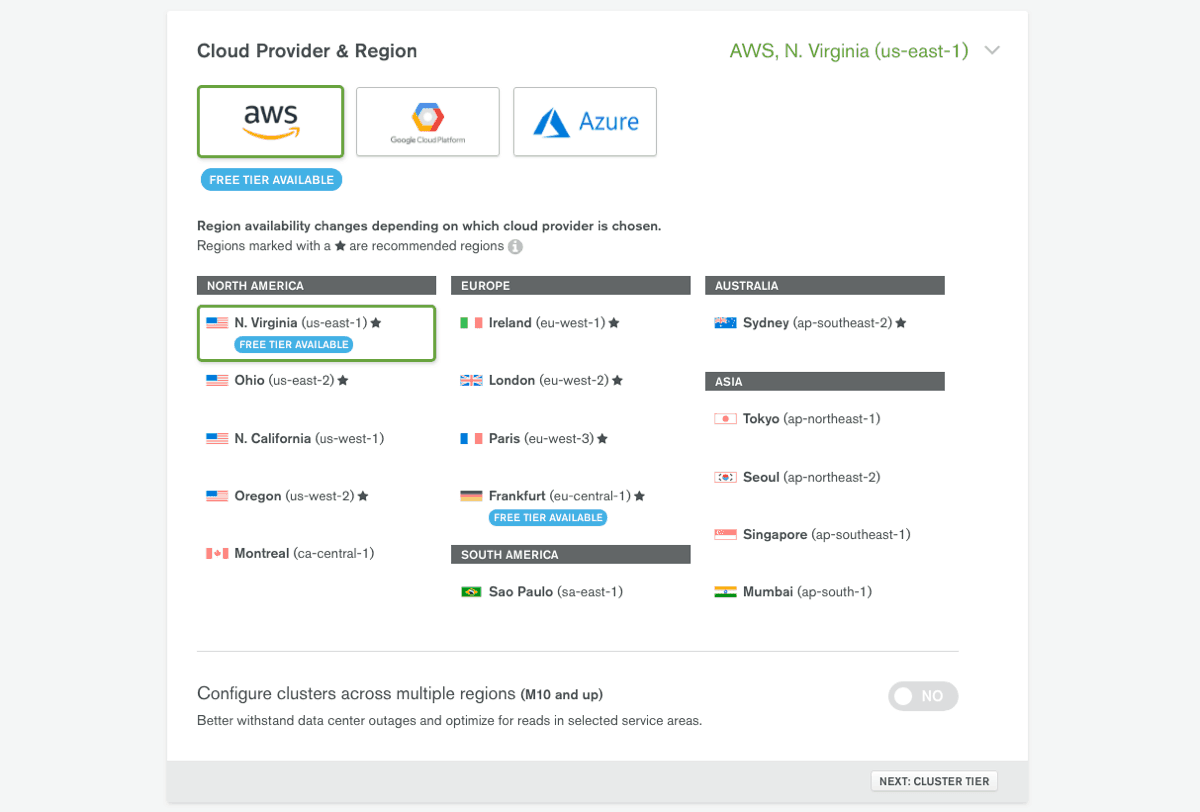This screenshot has height=812, width=1200.
Task: Click the AWS, N. Virginia summary header text
Action: [849, 51]
